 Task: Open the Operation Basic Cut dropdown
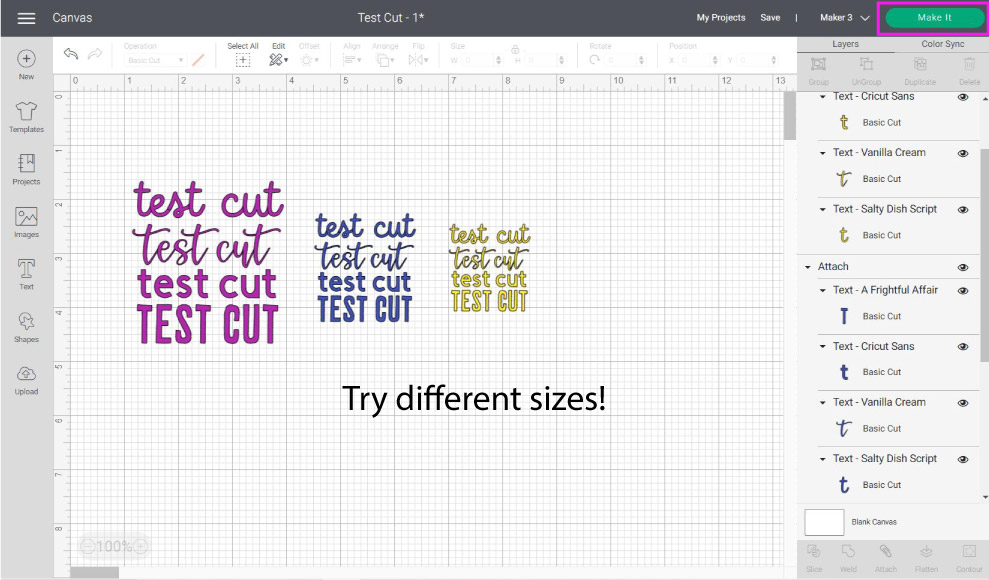tap(153, 61)
